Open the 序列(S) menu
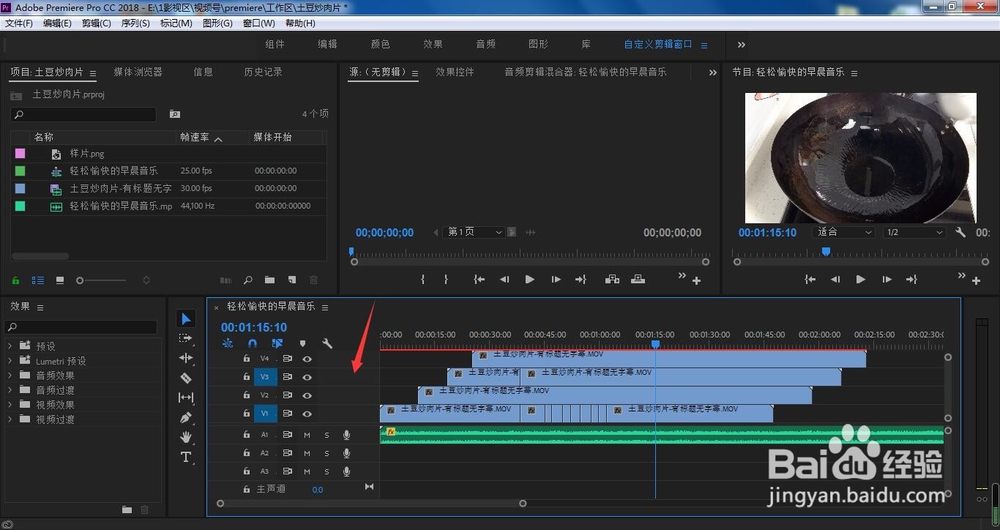Screen dimensions: 1000x530 [x=135, y=23]
